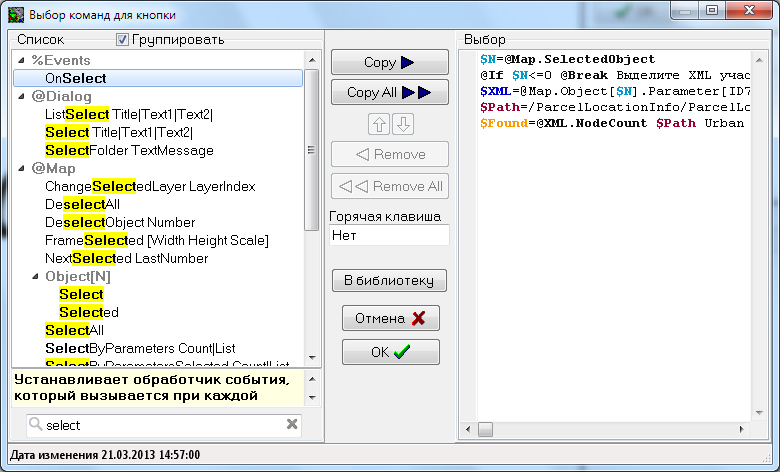The width and height of the screenshot is (780, 472).
Task: Collapse the %Events group
Action: (x=21, y=60)
